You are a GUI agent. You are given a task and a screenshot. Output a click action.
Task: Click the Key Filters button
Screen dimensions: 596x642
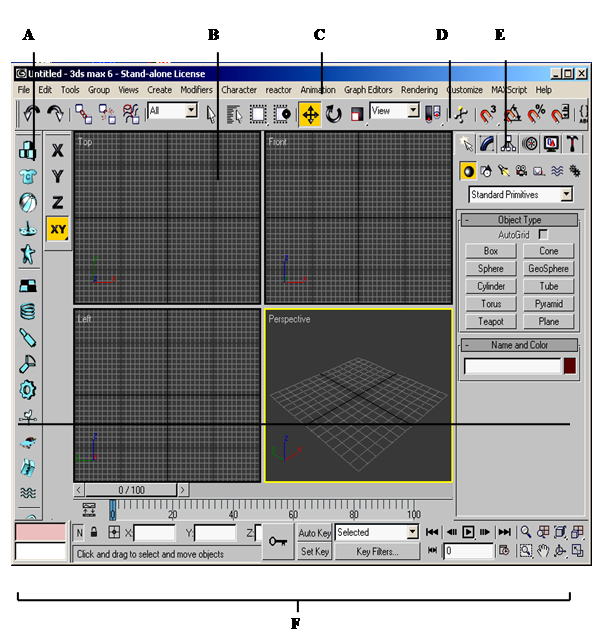[377, 552]
